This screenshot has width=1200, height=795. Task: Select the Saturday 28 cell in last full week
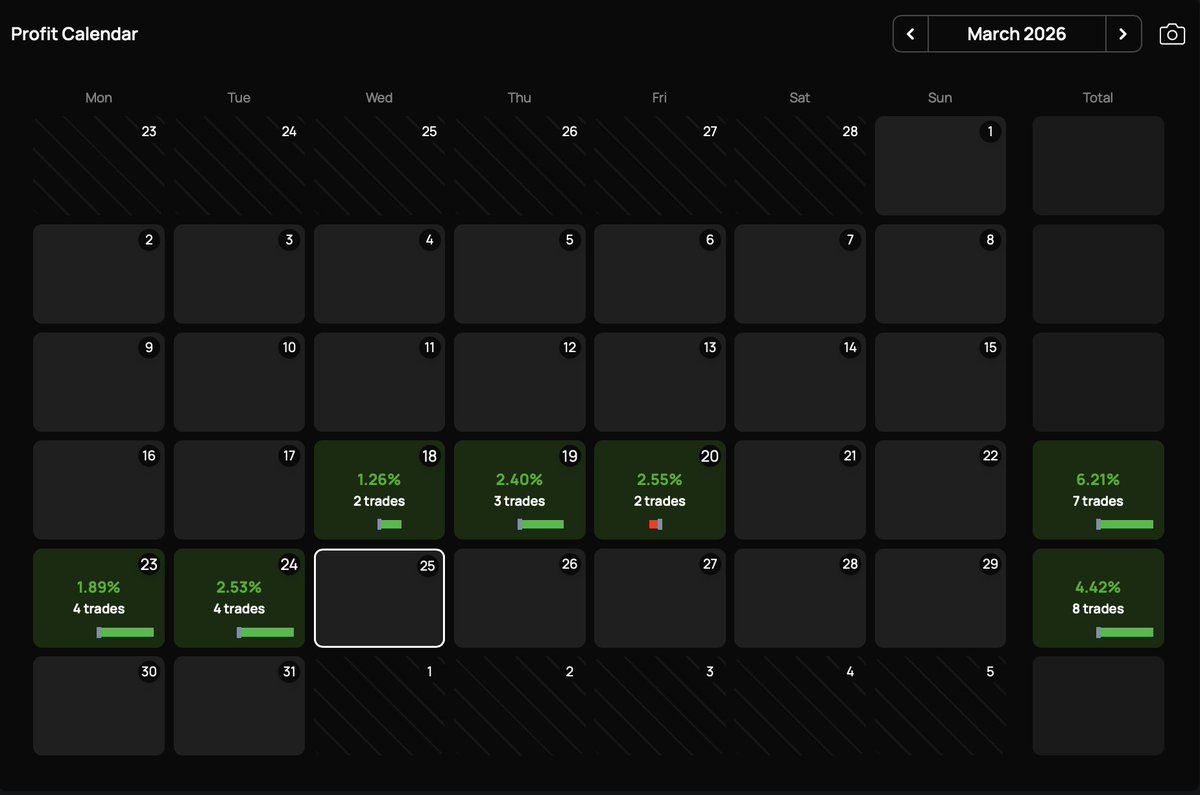[800, 598]
